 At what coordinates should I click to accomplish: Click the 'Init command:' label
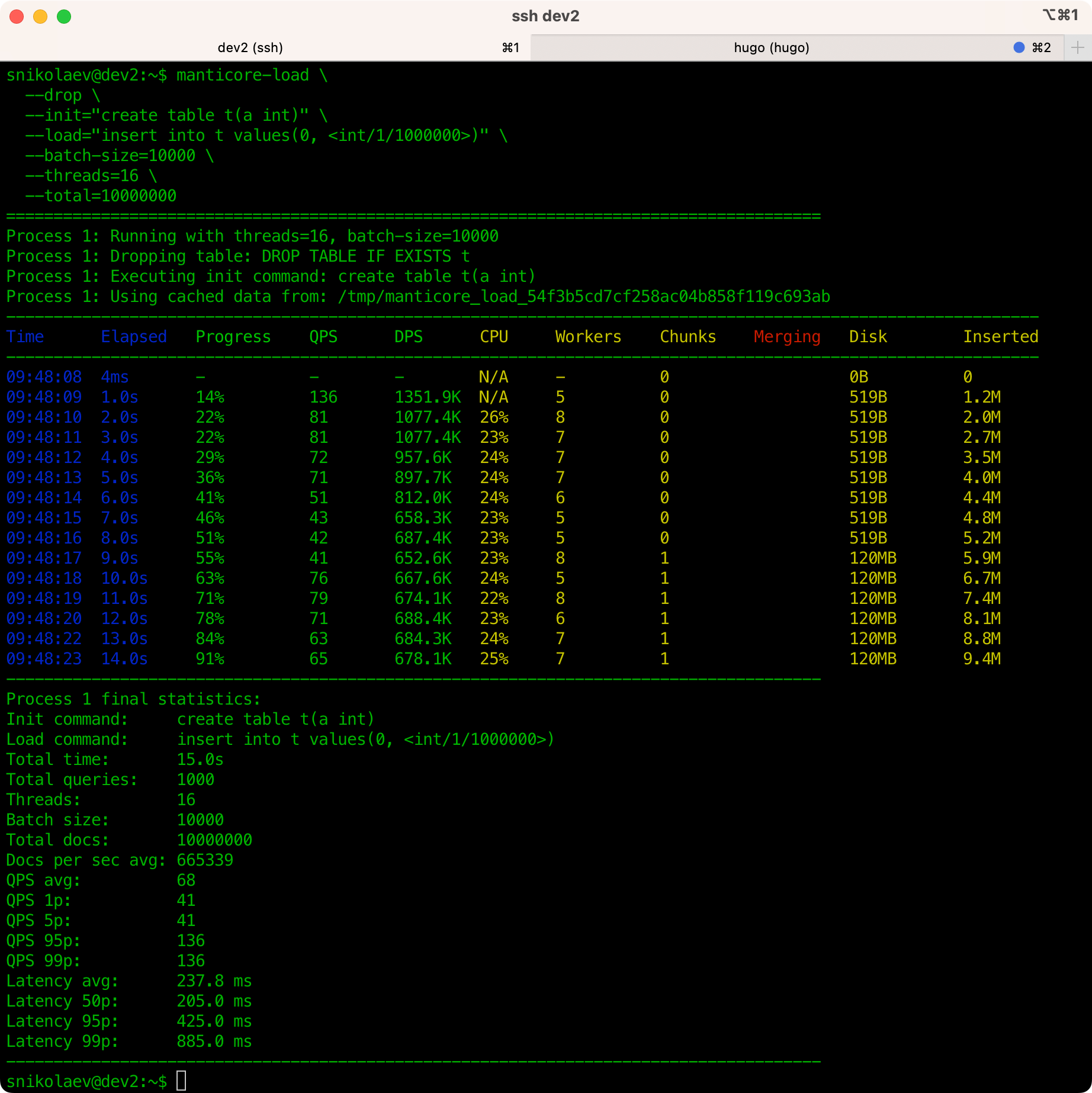pos(68,719)
